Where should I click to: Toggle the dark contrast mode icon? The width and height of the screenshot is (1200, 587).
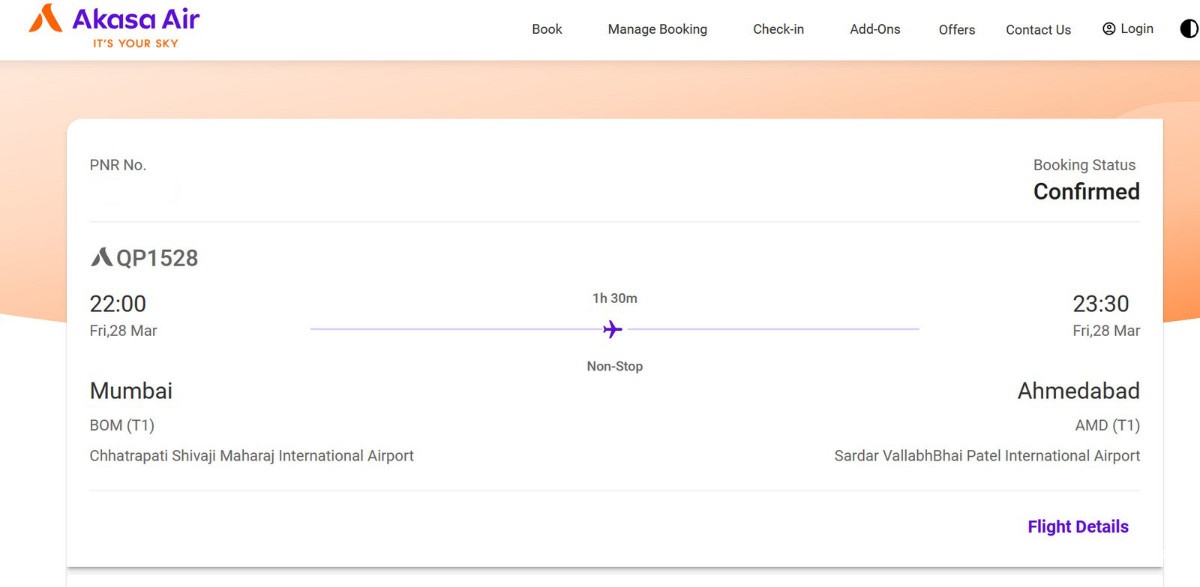[1189, 29]
